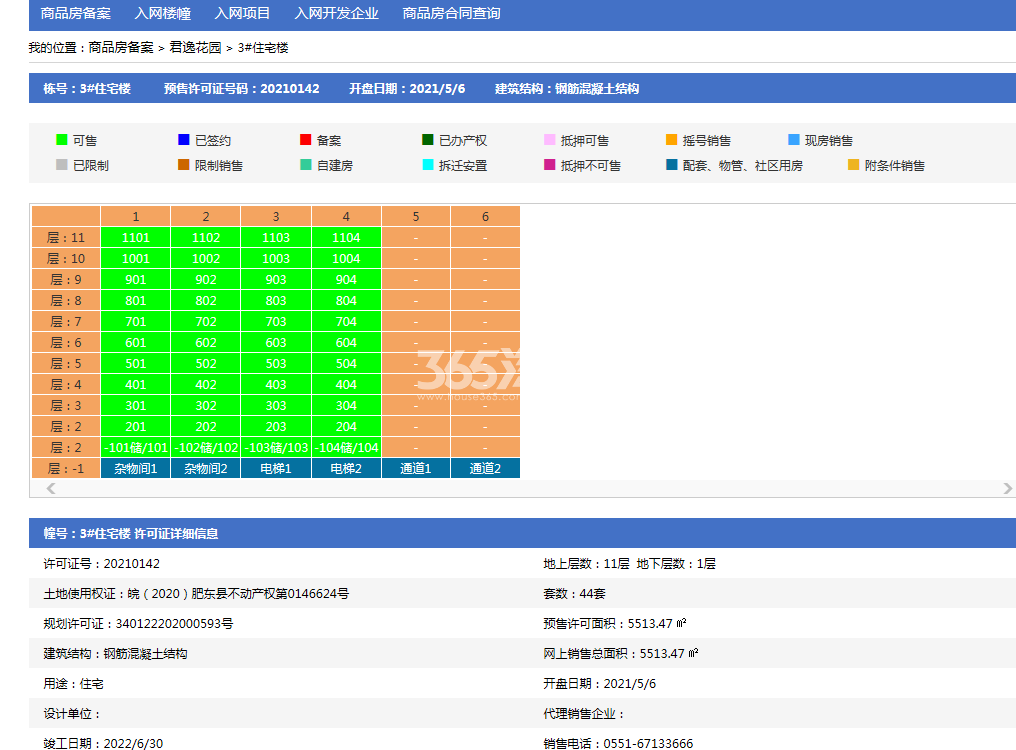
Task: Click the orange 摇号销售 legend swatch
Action: pos(671,139)
